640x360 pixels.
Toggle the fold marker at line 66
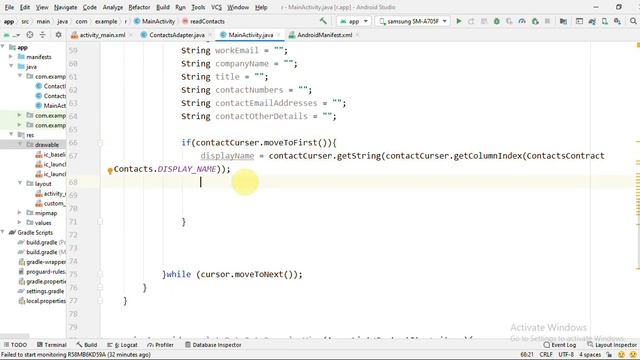(x=100, y=142)
